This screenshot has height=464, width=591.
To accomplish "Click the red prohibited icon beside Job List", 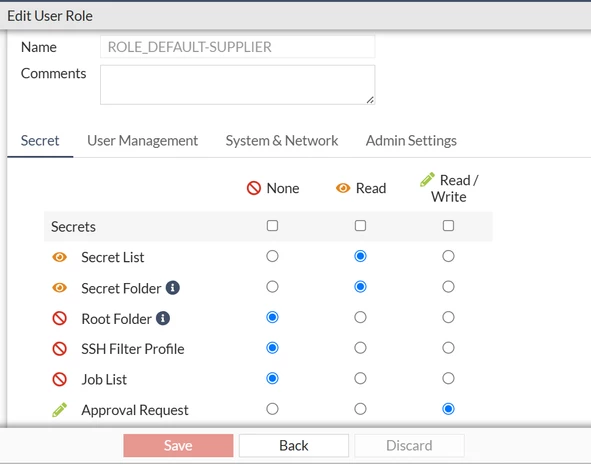I will click(x=60, y=380).
